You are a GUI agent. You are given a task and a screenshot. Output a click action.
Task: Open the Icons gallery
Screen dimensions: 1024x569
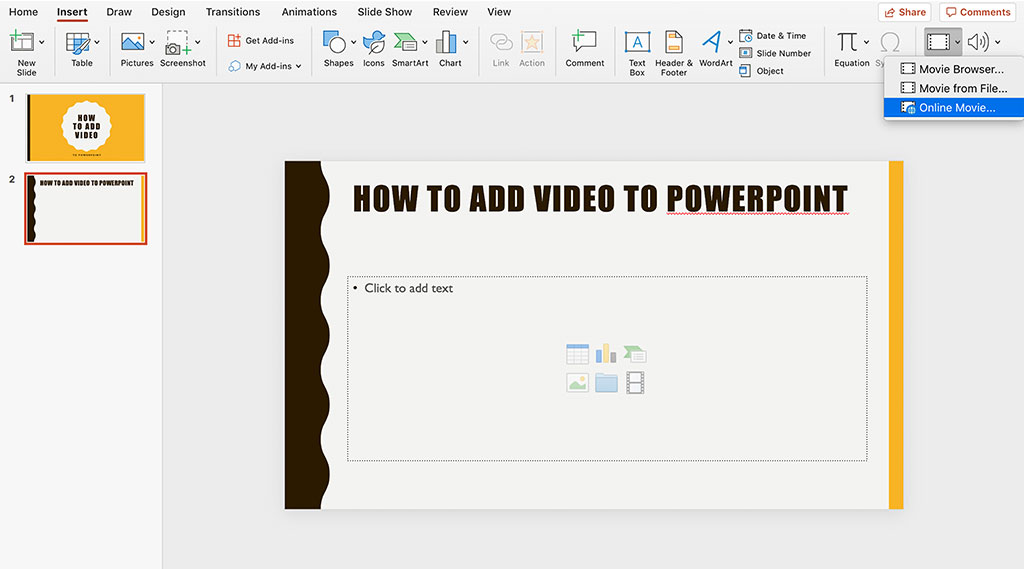click(374, 49)
